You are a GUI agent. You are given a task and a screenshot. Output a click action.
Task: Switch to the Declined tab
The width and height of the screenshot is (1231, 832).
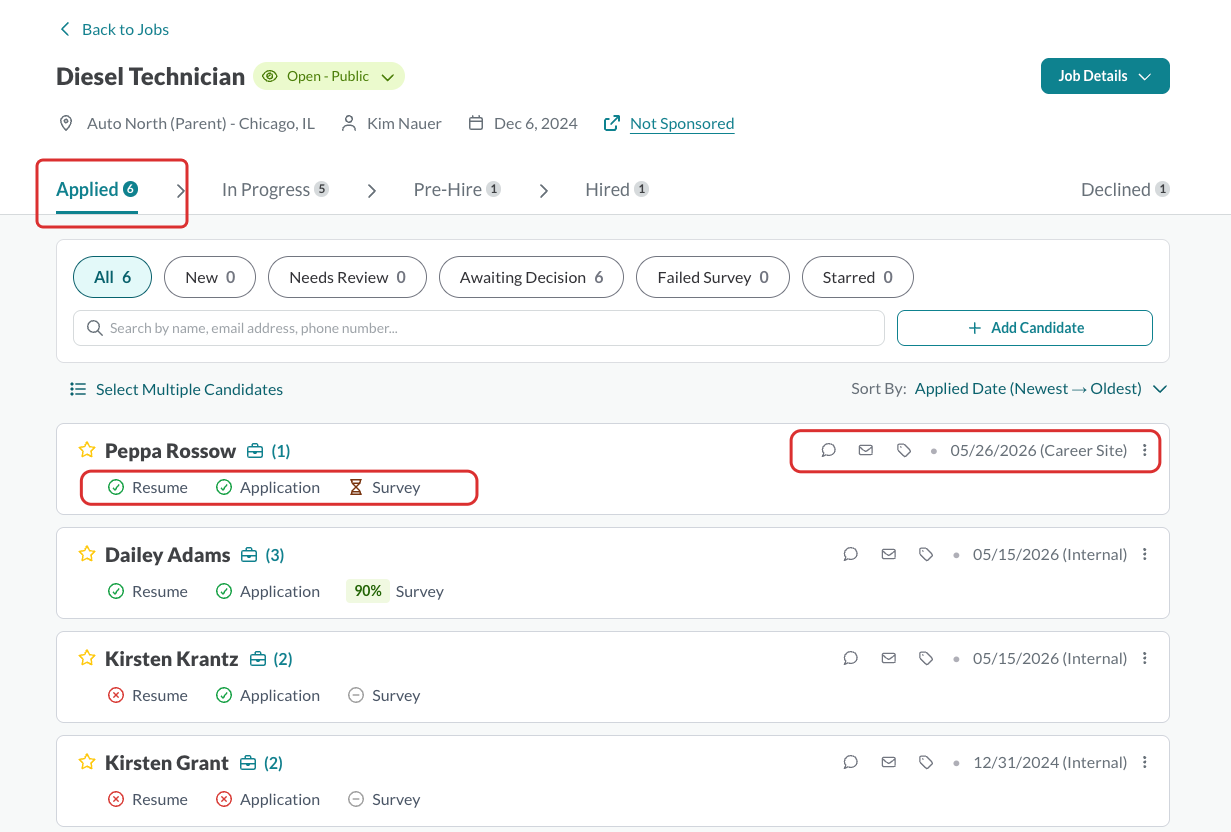[x=1125, y=189]
